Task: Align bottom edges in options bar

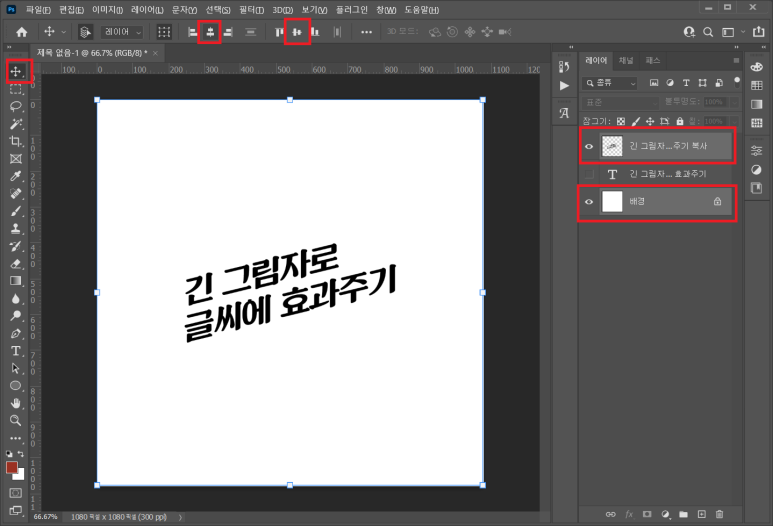Action: [x=315, y=32]
